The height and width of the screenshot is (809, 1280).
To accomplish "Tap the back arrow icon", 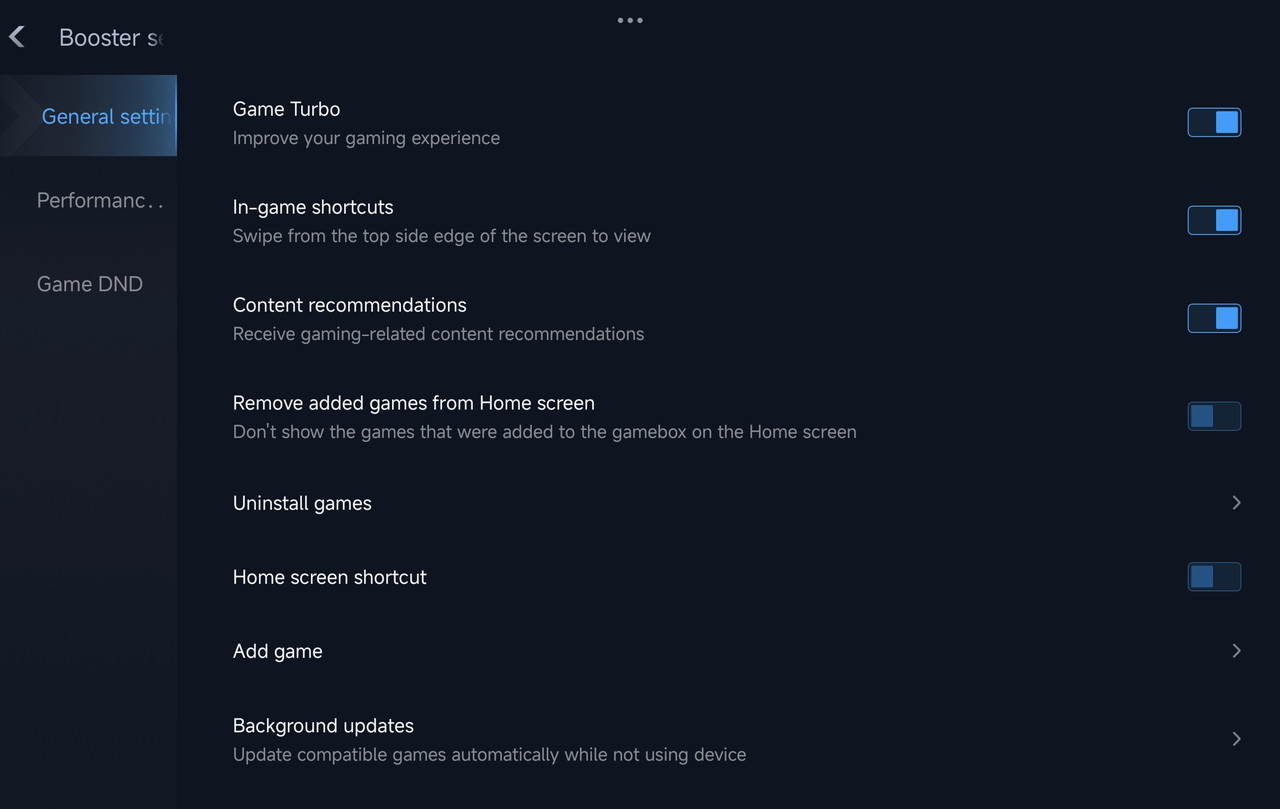I will [x=17, y=37].
